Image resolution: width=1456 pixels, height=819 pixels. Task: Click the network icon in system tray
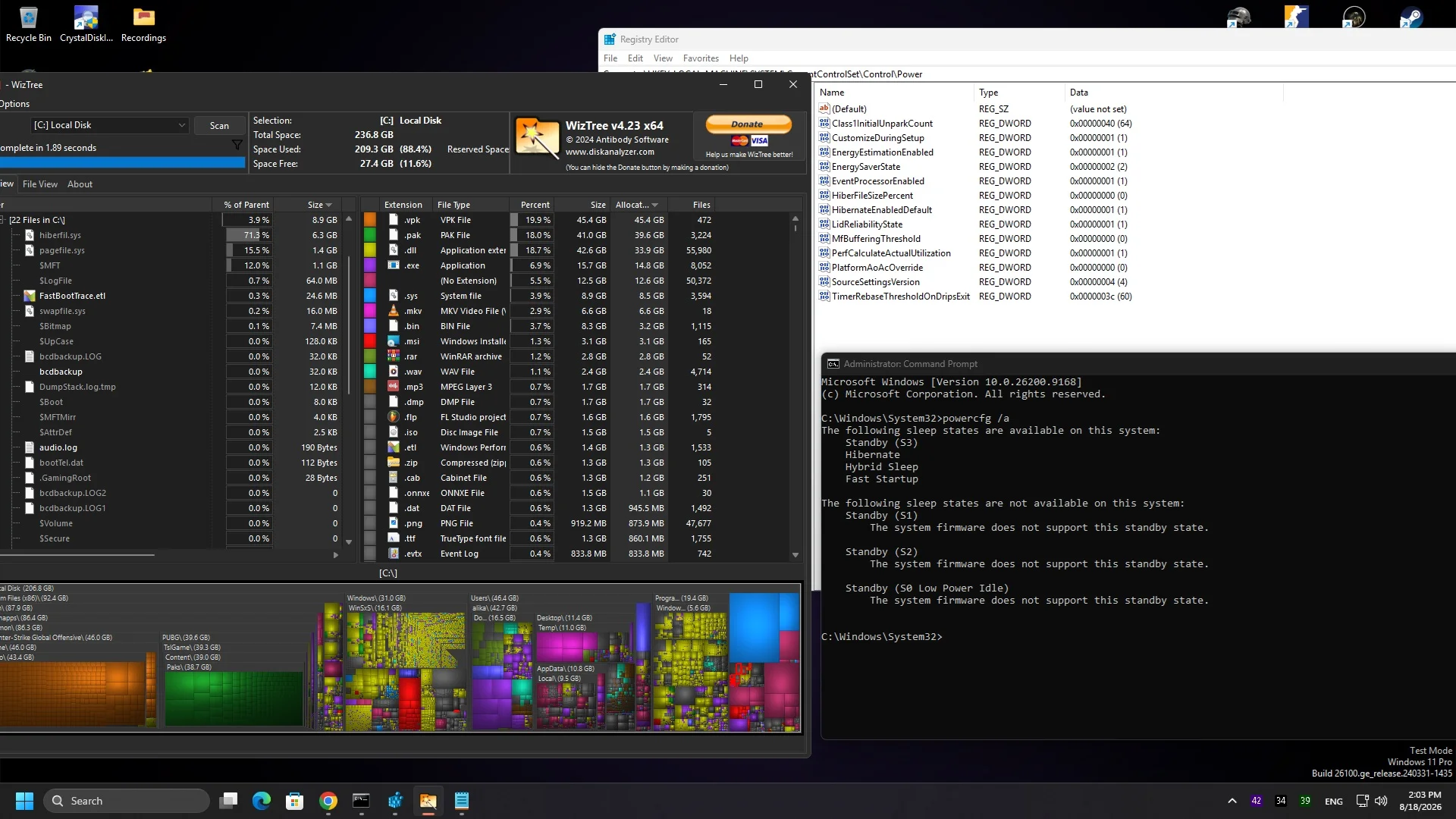point(1362,801)
